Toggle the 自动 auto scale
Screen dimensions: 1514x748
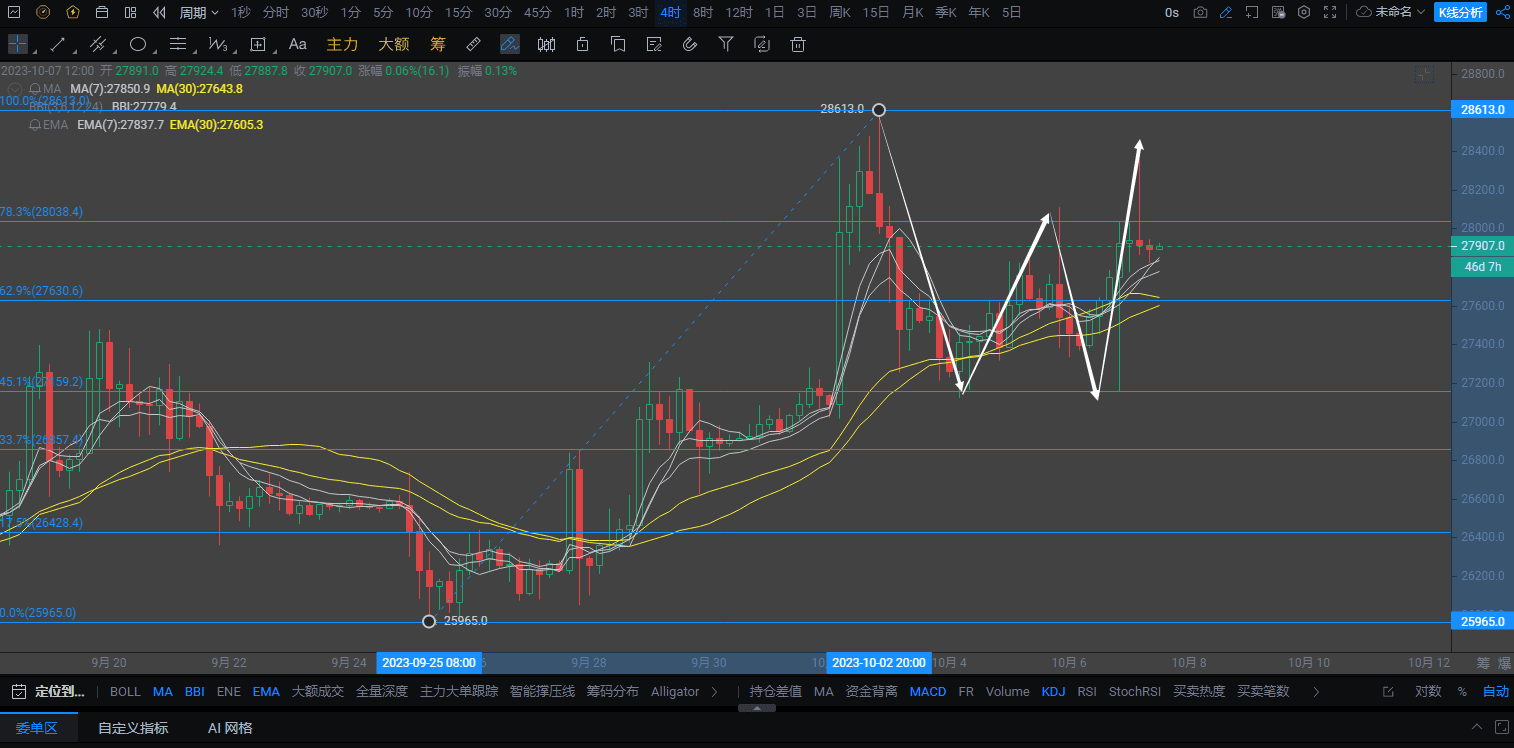click(1496, 691)
